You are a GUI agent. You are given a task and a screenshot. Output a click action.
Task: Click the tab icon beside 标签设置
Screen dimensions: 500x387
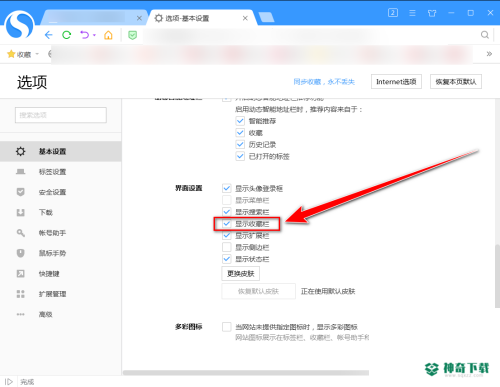tap(21, 172)
